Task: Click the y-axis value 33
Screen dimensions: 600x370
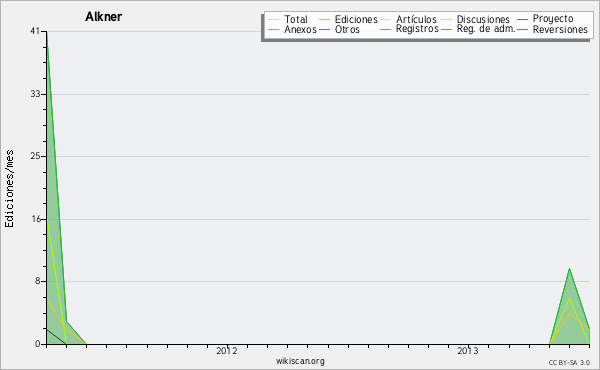Action: (x=35, y=94)
